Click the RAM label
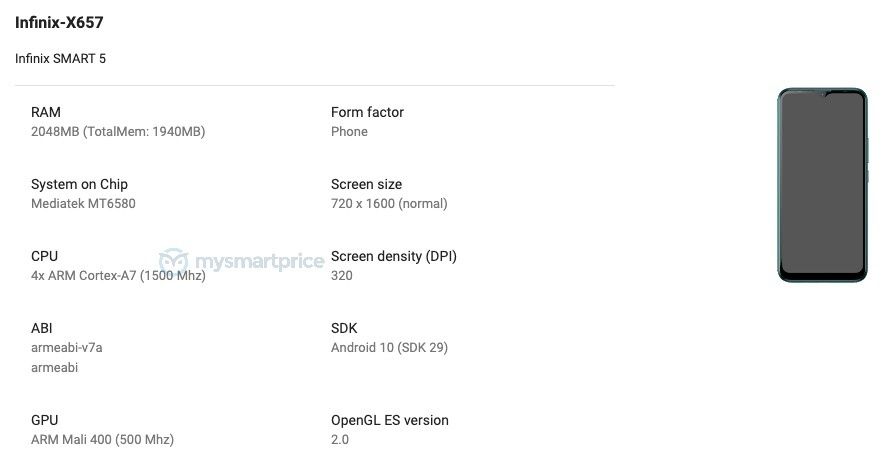Viewport: 885px width, 461px height. point(46,112)
